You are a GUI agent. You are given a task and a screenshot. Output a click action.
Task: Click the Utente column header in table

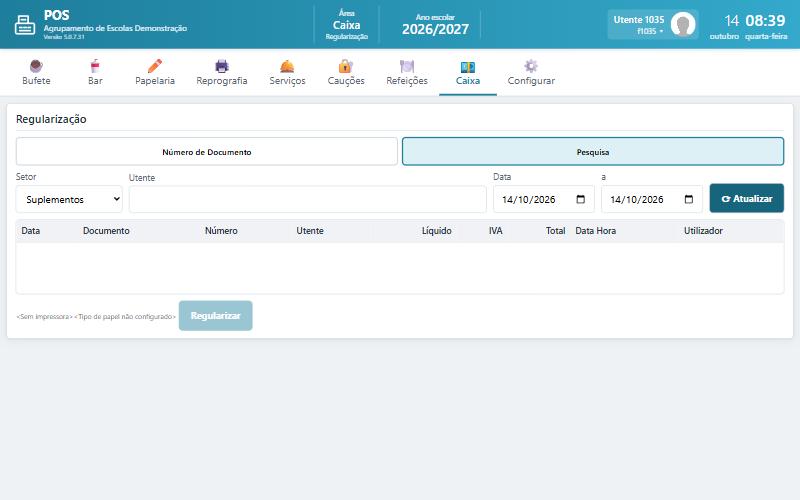tap(310, 231)
